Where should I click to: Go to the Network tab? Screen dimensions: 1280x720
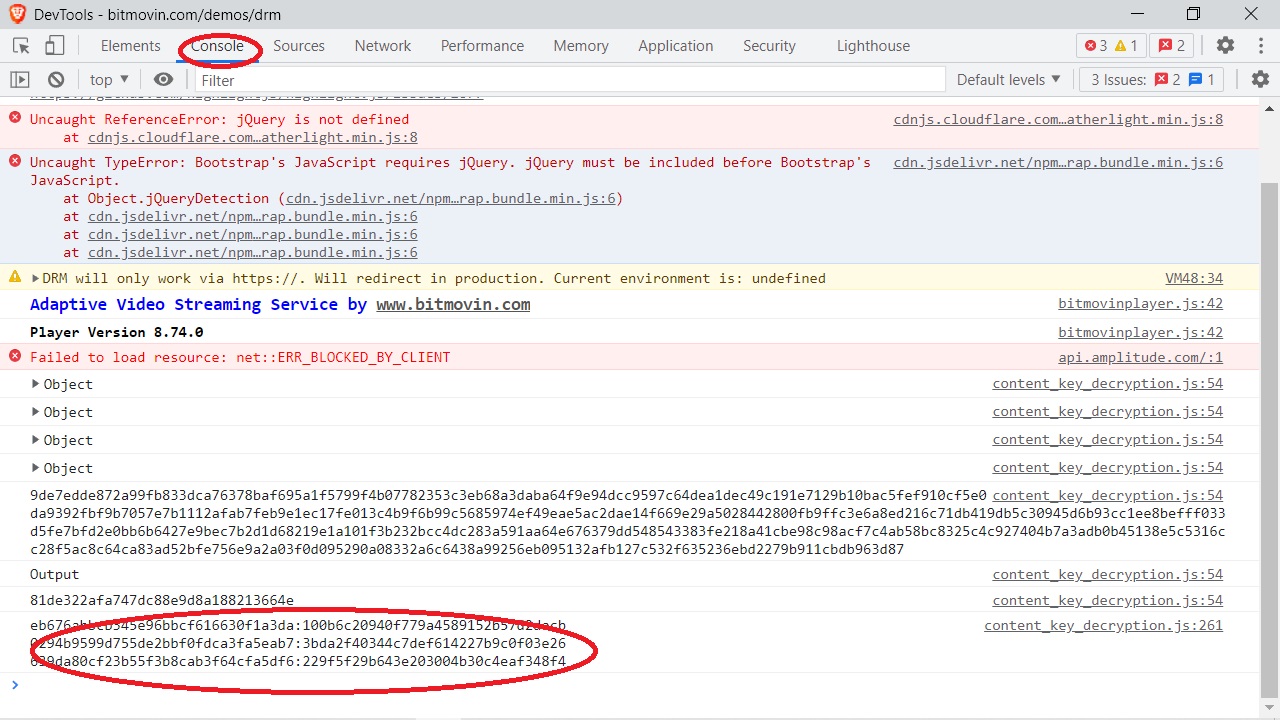click(x=383, y=46)
